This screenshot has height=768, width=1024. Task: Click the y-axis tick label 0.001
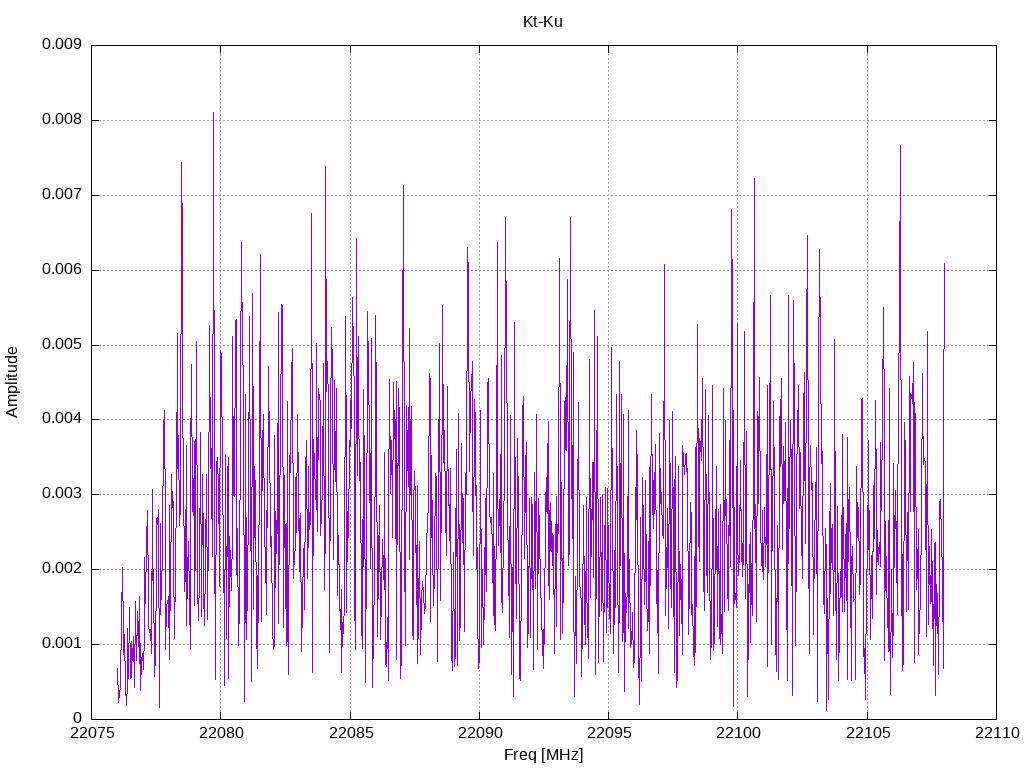coord(62,643)
